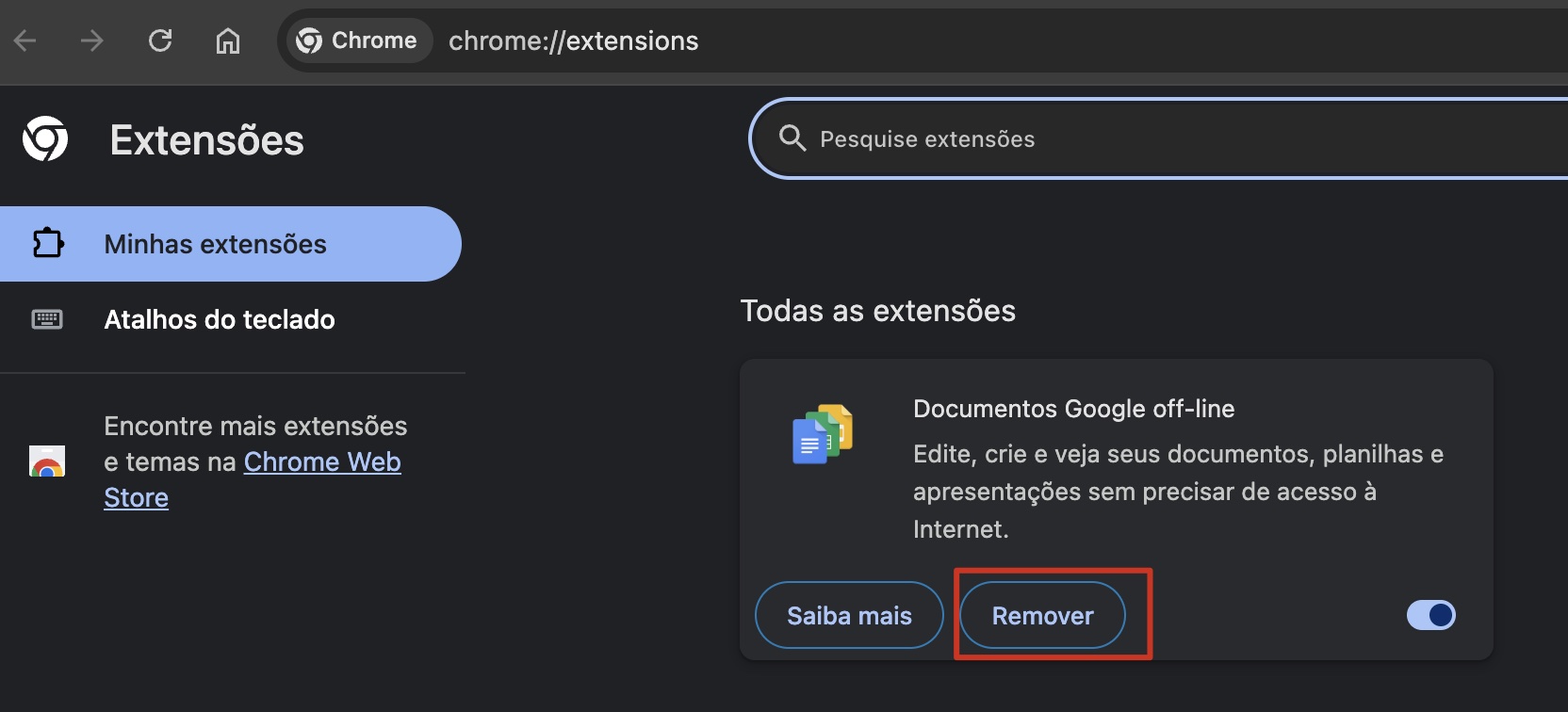This screenshot has height=712, width=1568.
Task: Click the Documentos Google off-line extension icon
Action: [822, 432]
